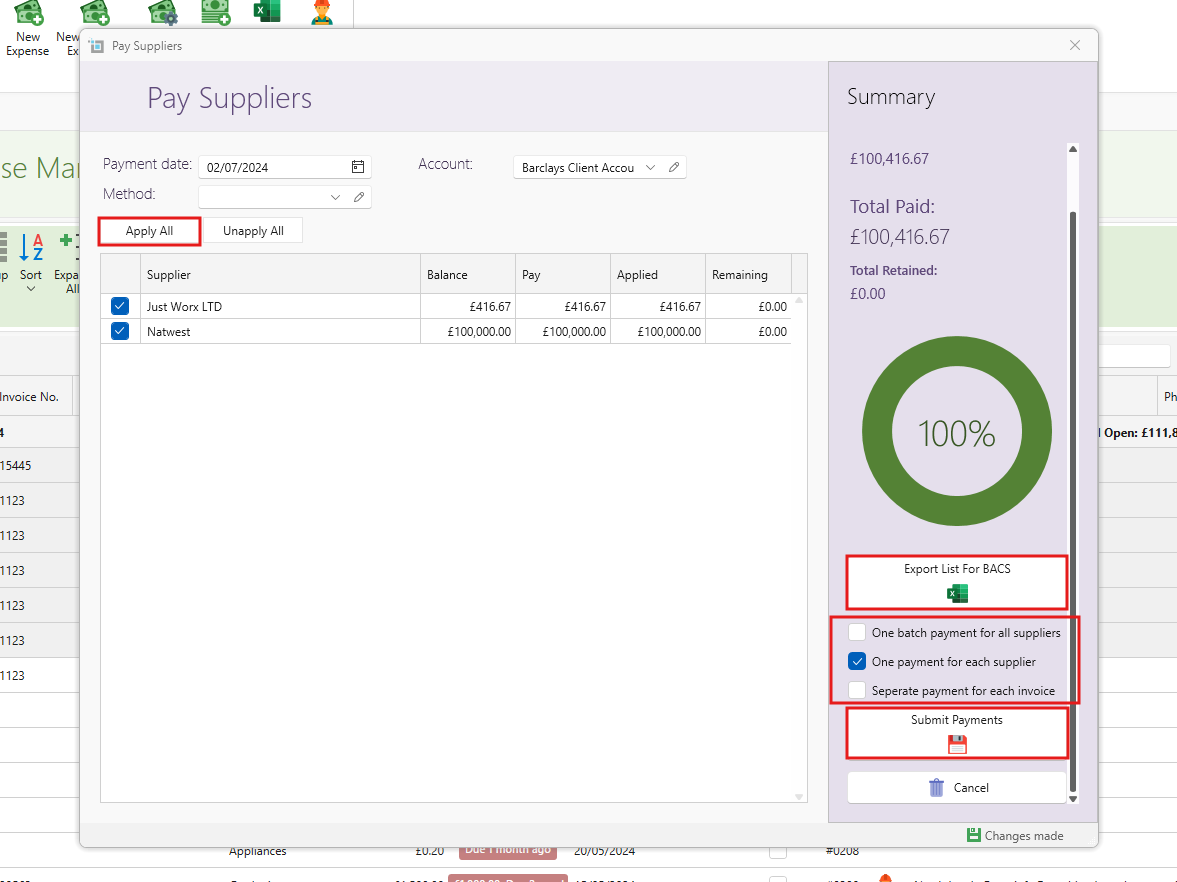1177x882 pixels.
Task: Edit the Account with pencil icon
Action: 674,167
